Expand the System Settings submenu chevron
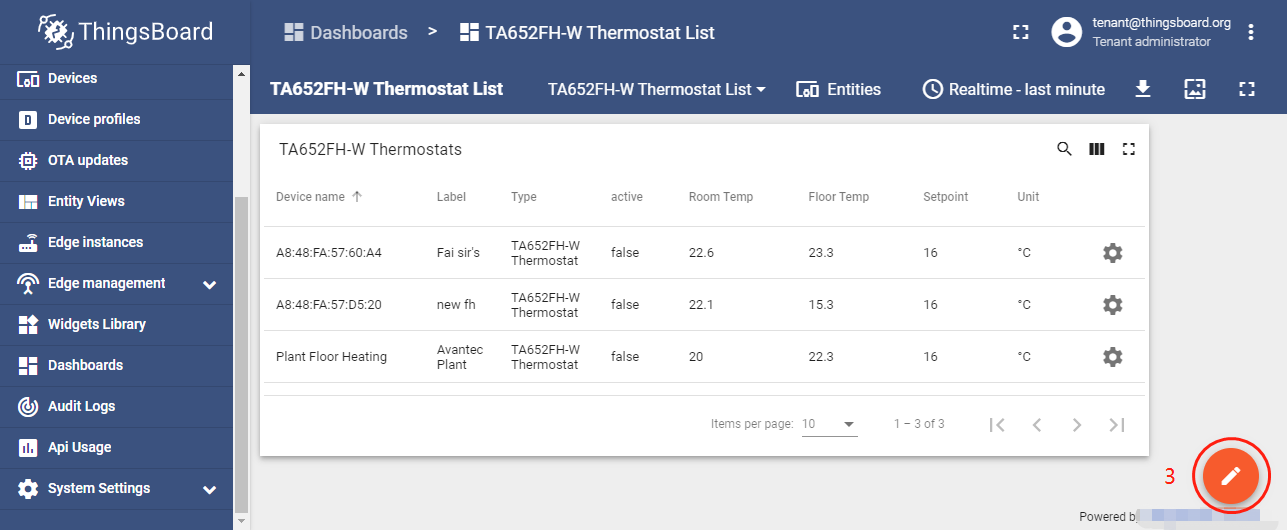 pyautogui.click(x=209, y=490)
